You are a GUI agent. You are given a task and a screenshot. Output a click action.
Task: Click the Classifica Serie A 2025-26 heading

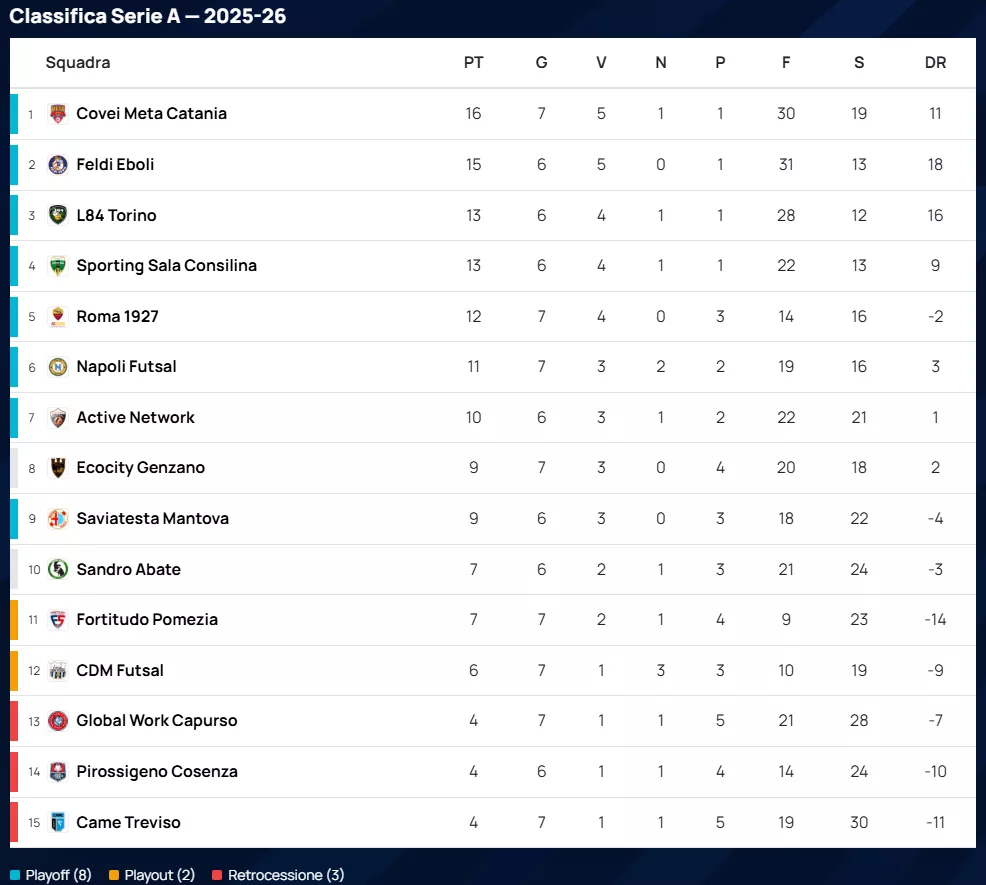(x=148, y=16)
